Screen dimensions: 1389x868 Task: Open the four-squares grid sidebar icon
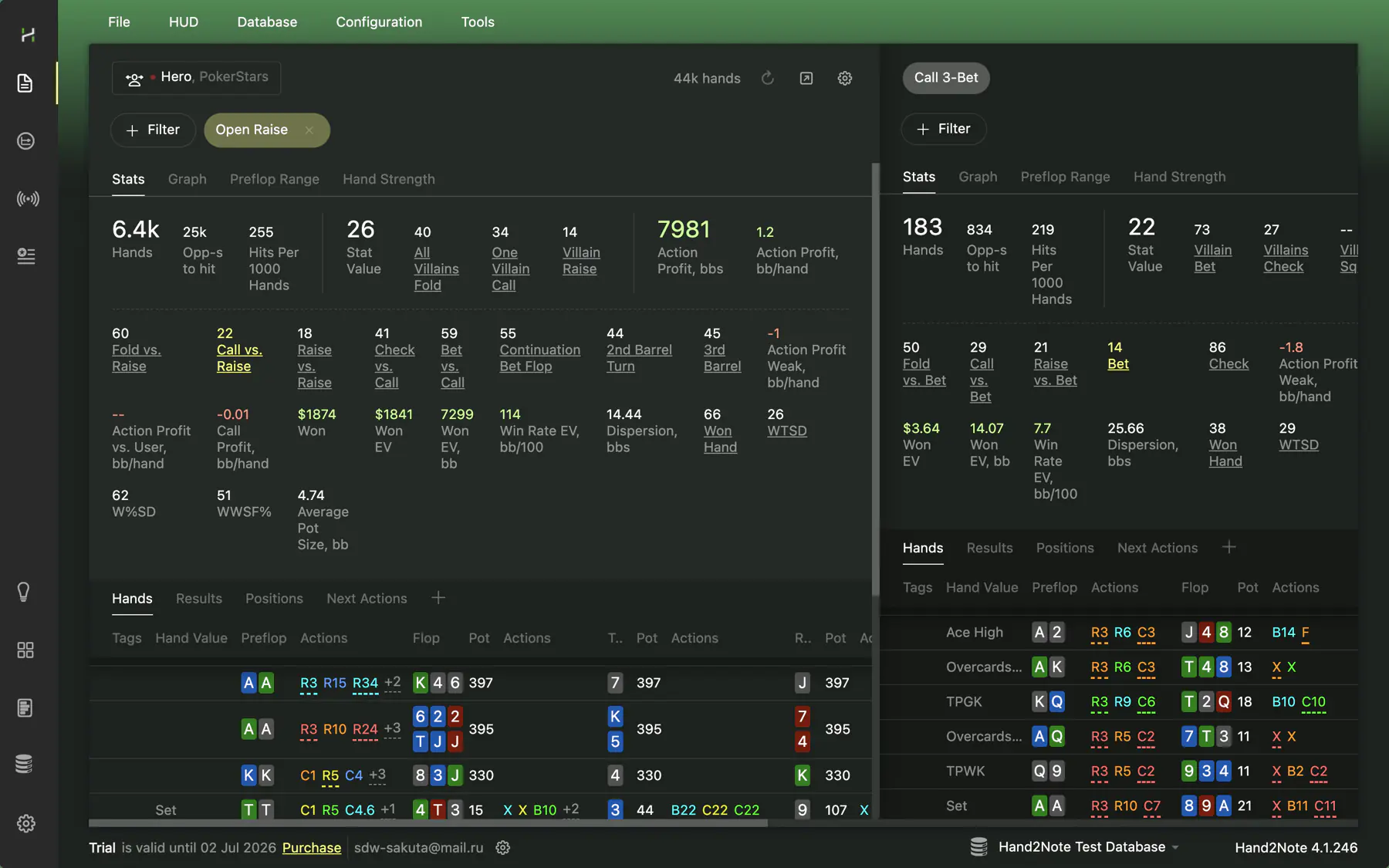[25, 650]
